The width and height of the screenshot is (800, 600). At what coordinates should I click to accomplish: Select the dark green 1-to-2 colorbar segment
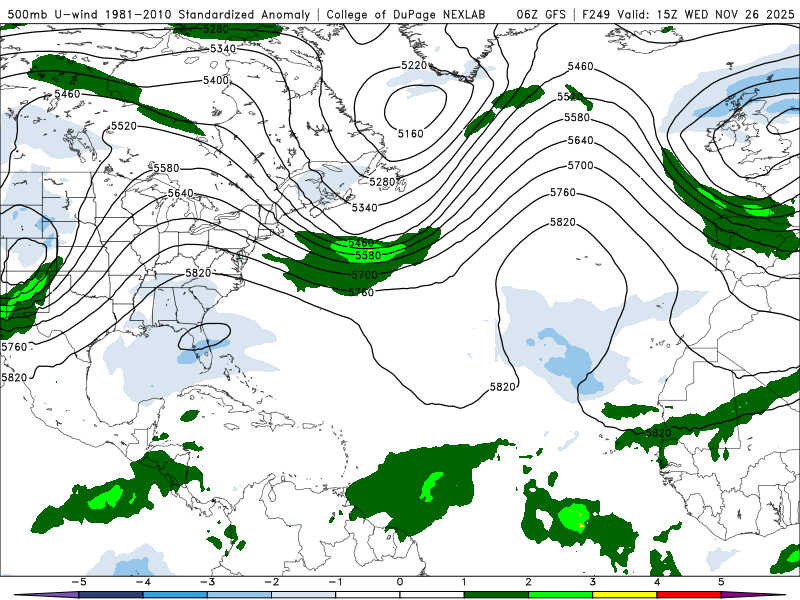coord(496,595)
